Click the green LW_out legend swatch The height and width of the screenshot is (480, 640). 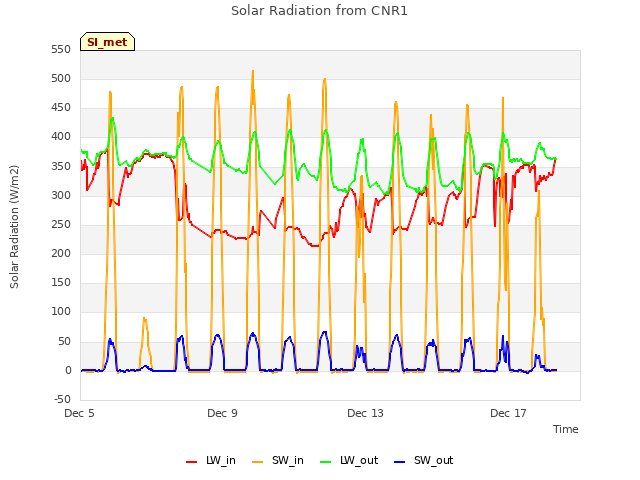click(326, 462)
